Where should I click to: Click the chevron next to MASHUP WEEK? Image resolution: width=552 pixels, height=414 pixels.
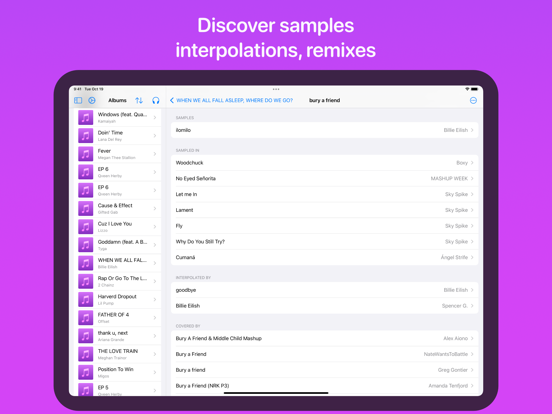tap(472, 178)
